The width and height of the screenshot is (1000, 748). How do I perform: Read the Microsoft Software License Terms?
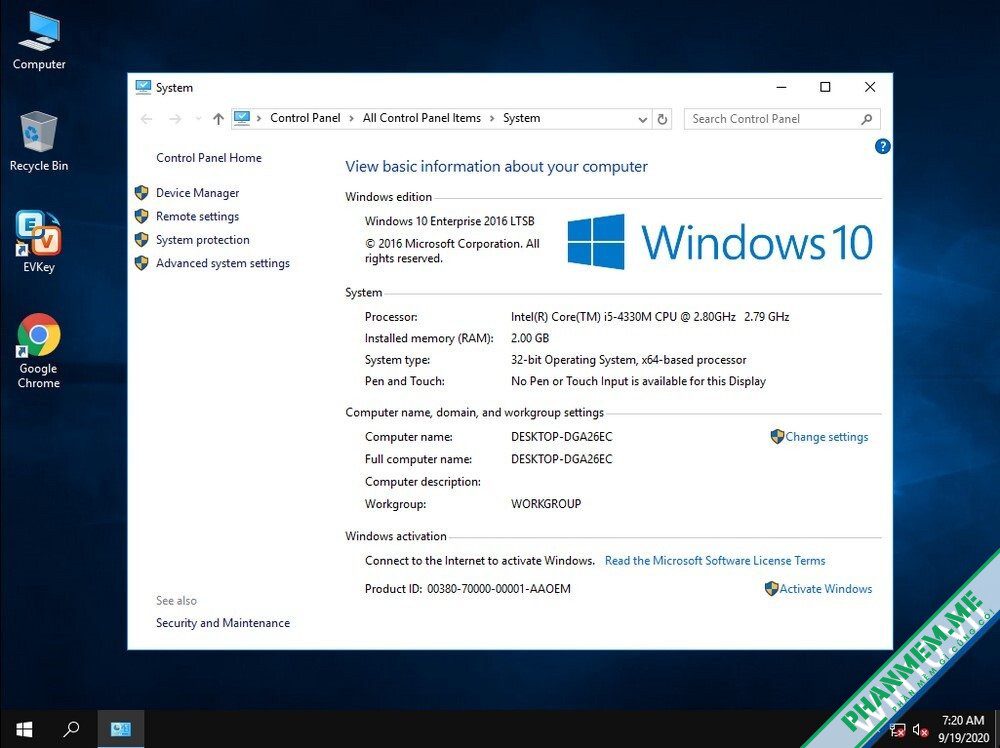click(x=715, y=561)
